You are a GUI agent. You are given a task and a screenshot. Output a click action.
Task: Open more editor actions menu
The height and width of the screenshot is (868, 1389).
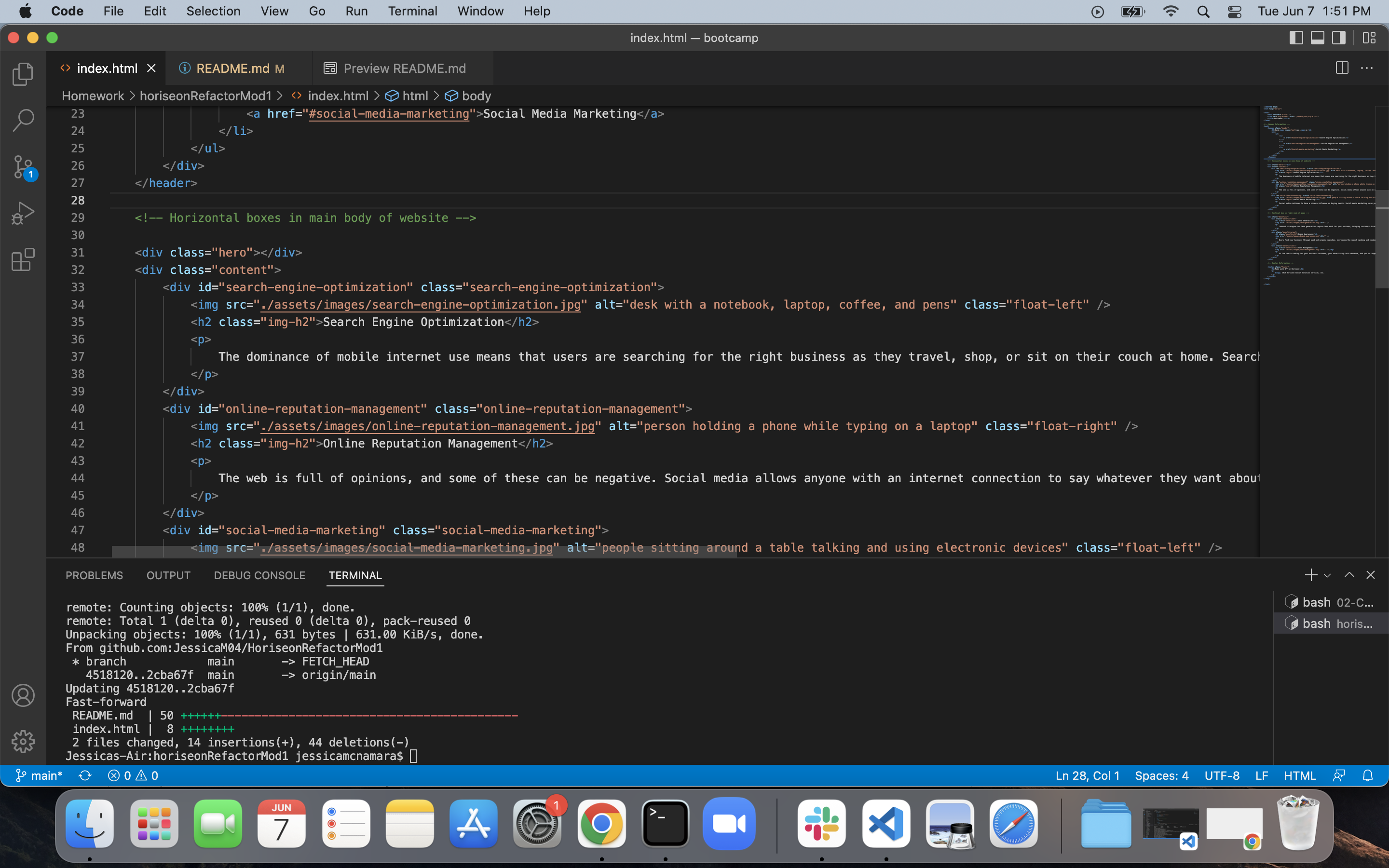click(1368, 68)
